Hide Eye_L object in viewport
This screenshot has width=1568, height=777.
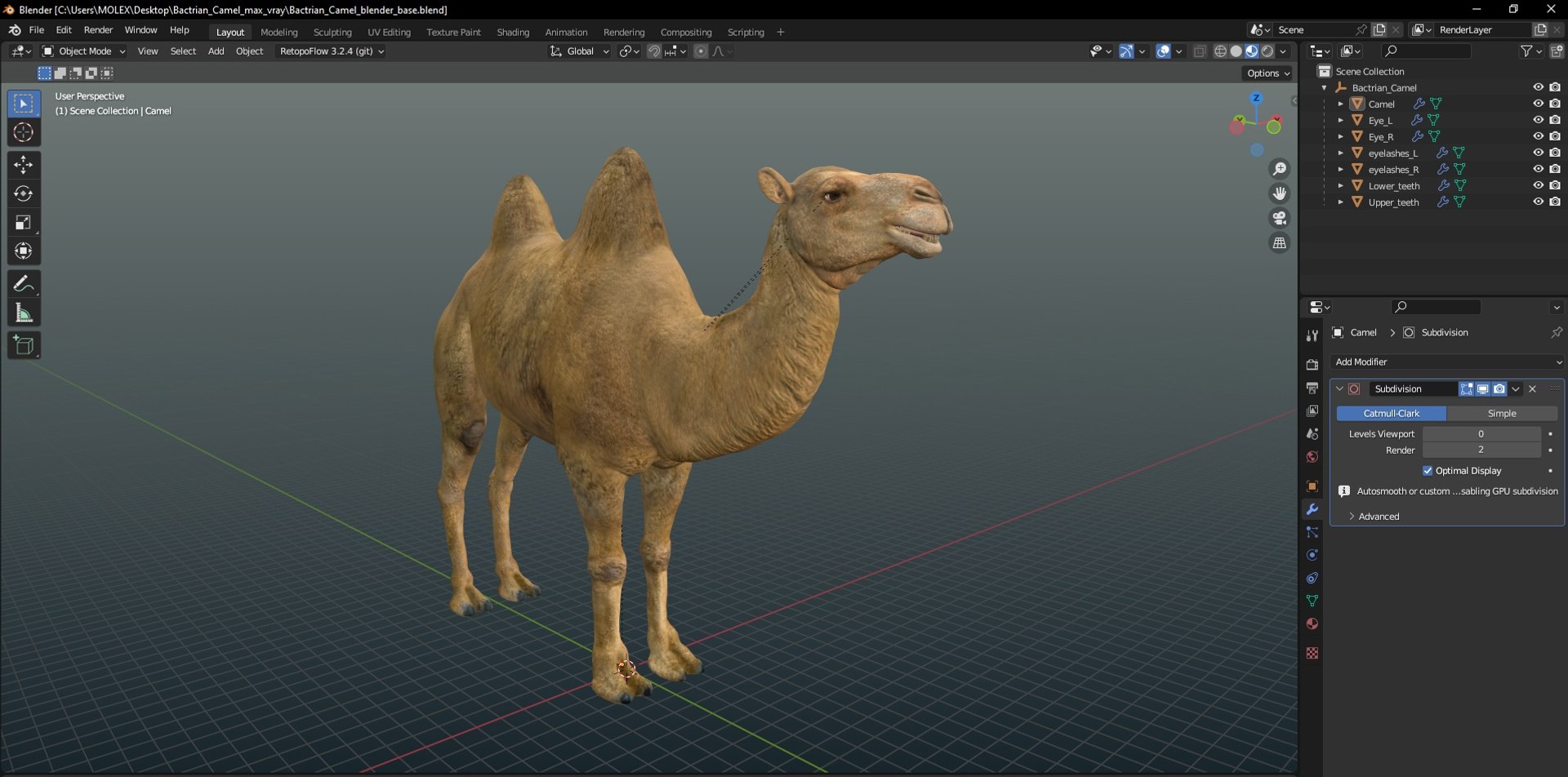click(1538, 120)
